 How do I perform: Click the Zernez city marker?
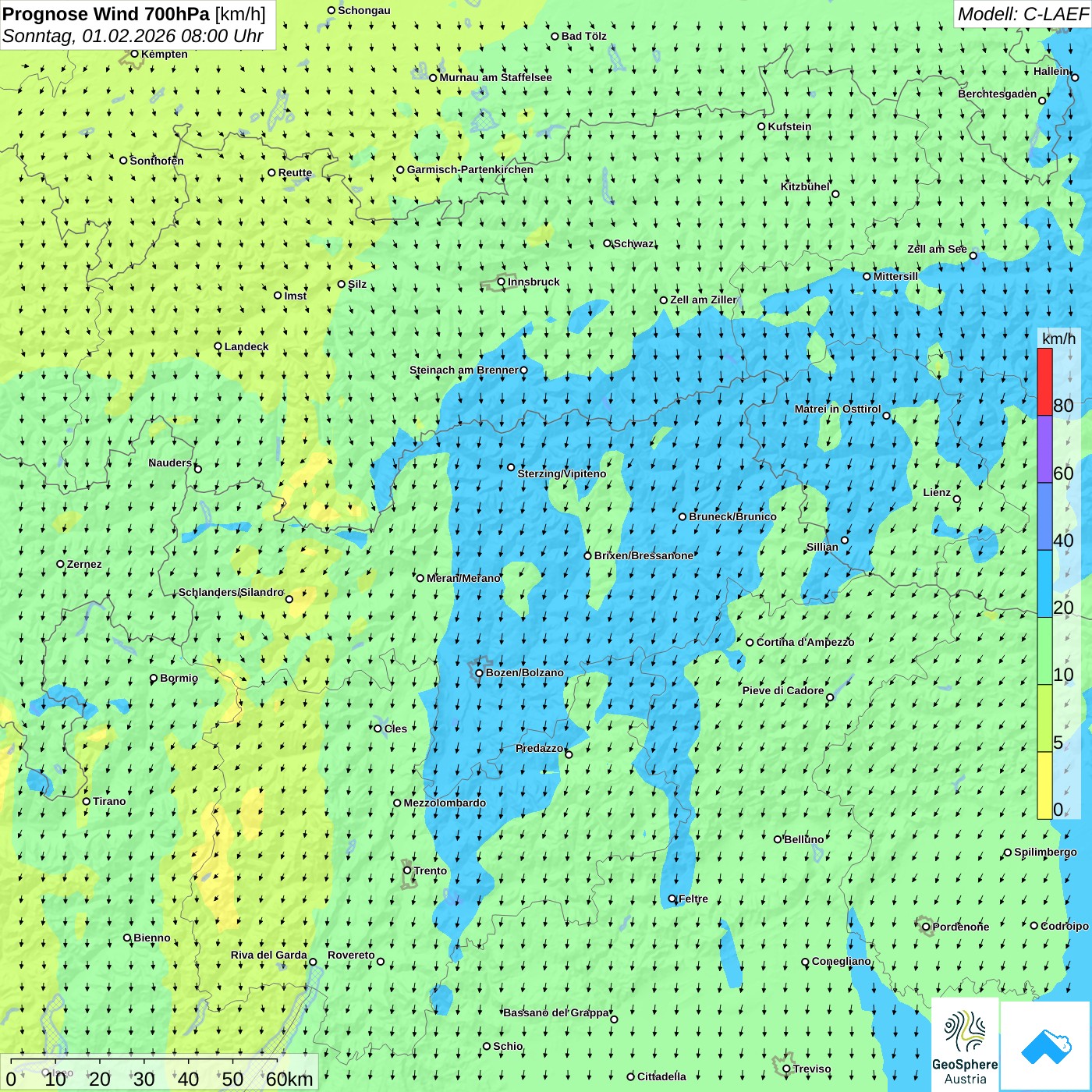[x=60, y=564]
